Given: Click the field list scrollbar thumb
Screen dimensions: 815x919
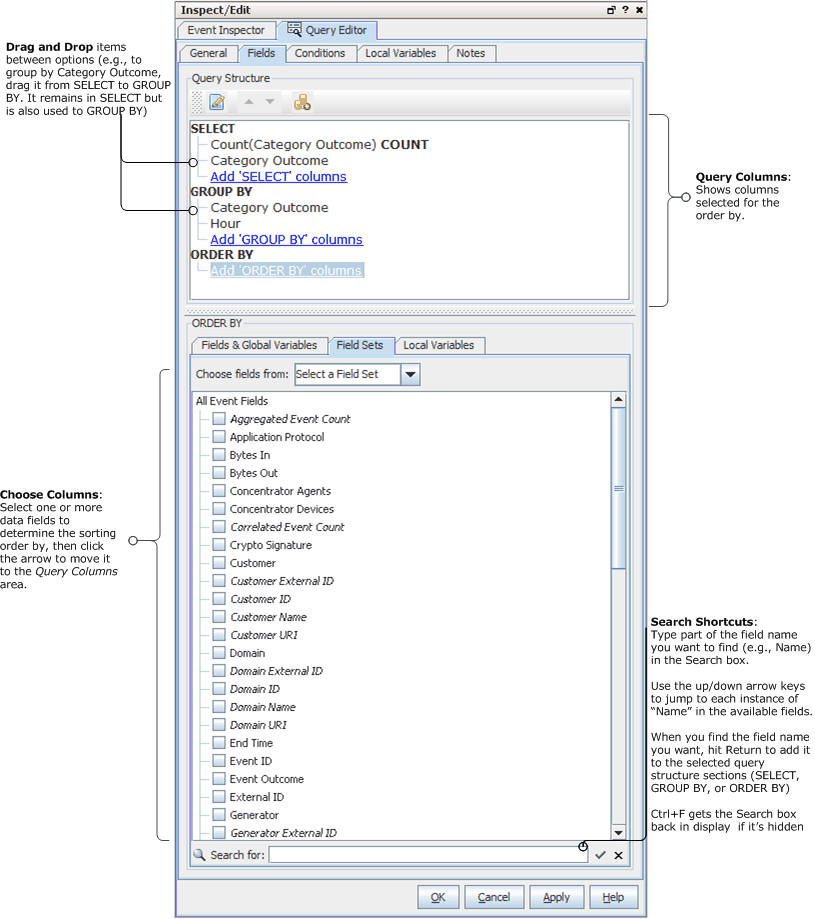Looking at the screenshot, I should coord(618,488).
